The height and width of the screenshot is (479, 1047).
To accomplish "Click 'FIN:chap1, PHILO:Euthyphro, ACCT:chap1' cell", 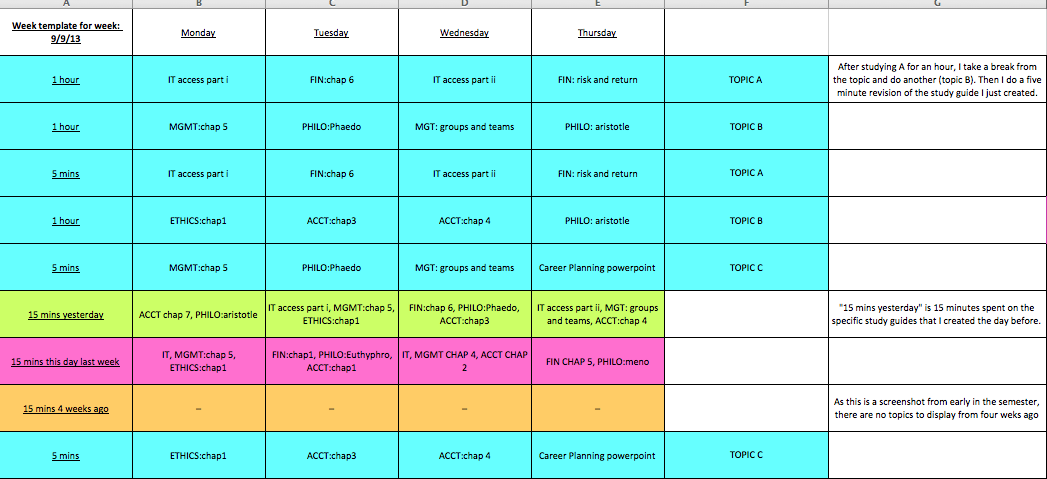I will pos(331,361).
